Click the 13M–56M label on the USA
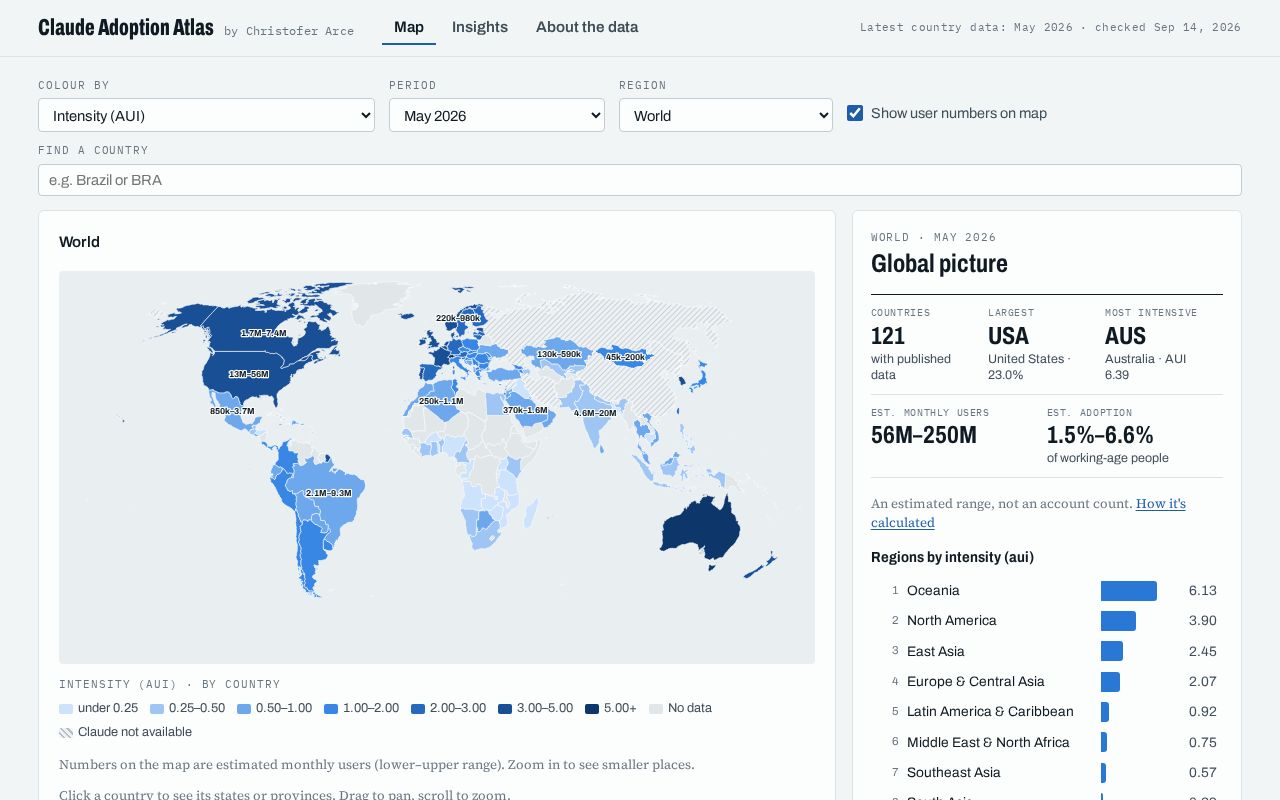The image size is (1280, 800). 249,374
